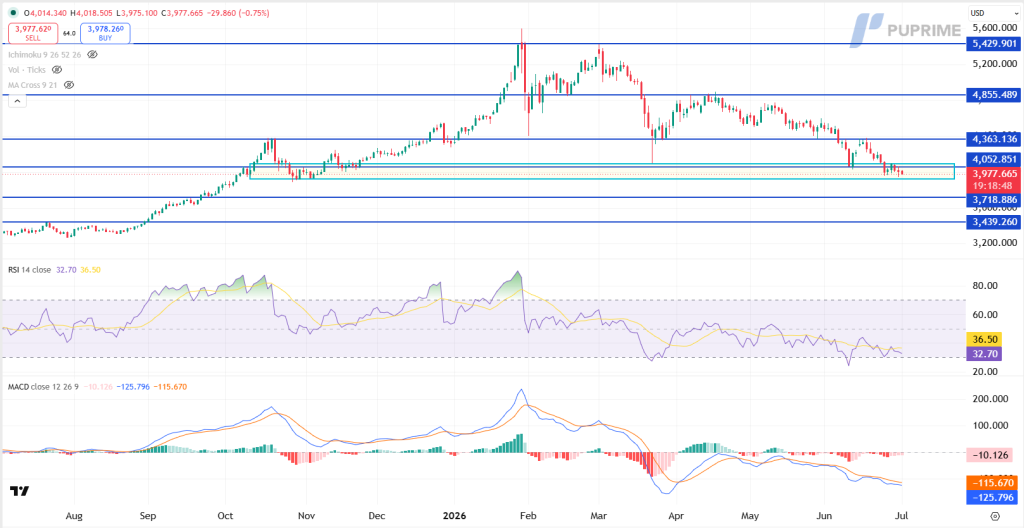Screen dimensions: 1024x528
Task: Click the May label on time axis
Action: [751, 516]
